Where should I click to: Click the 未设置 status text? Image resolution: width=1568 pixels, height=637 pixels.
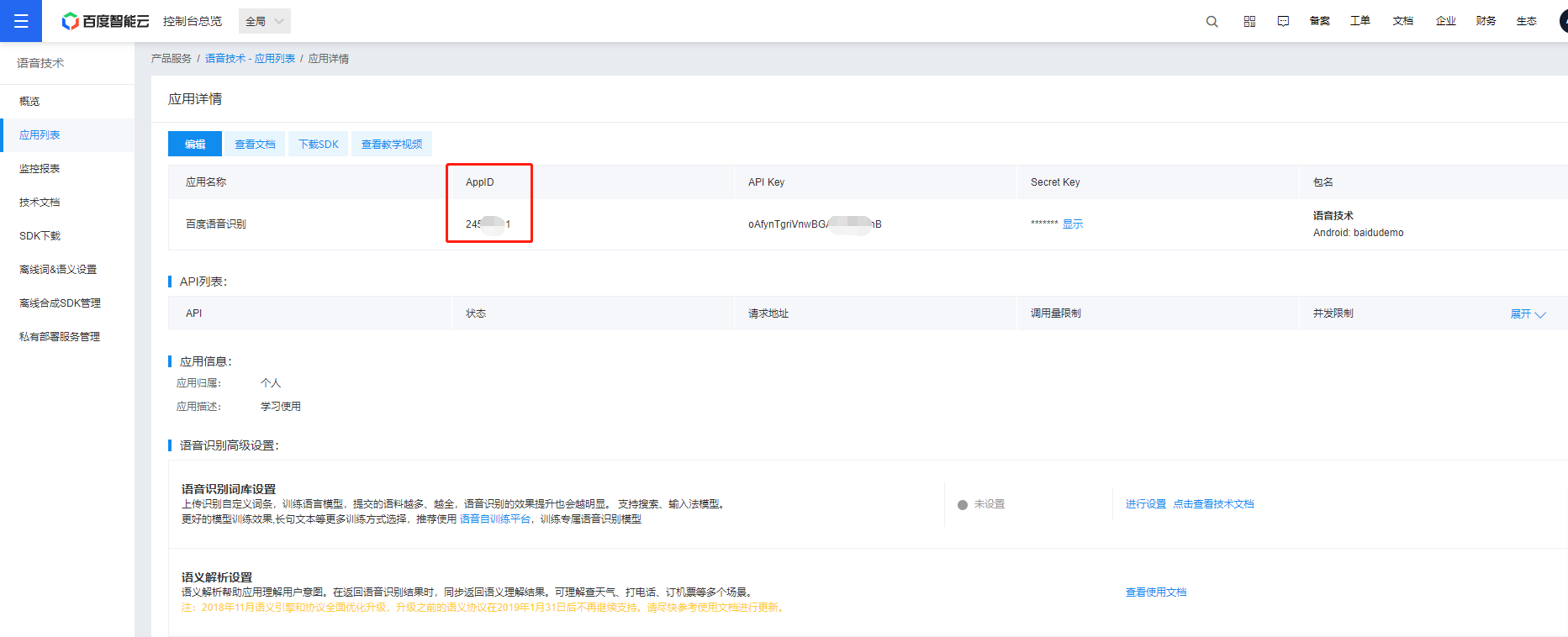pos(990,504)
